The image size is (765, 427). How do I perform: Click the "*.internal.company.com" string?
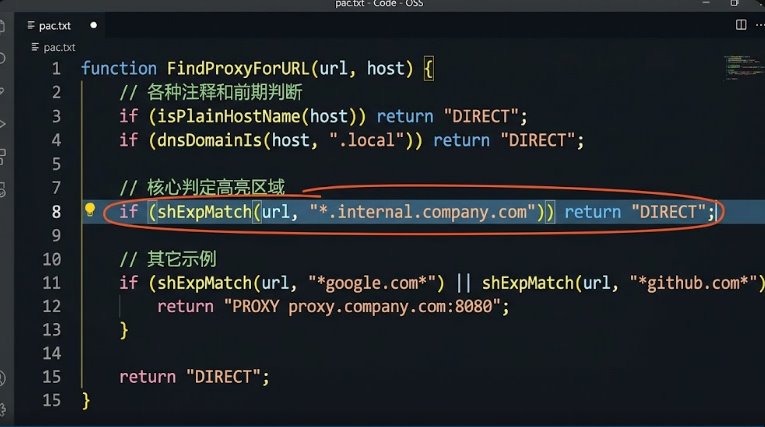423,212
